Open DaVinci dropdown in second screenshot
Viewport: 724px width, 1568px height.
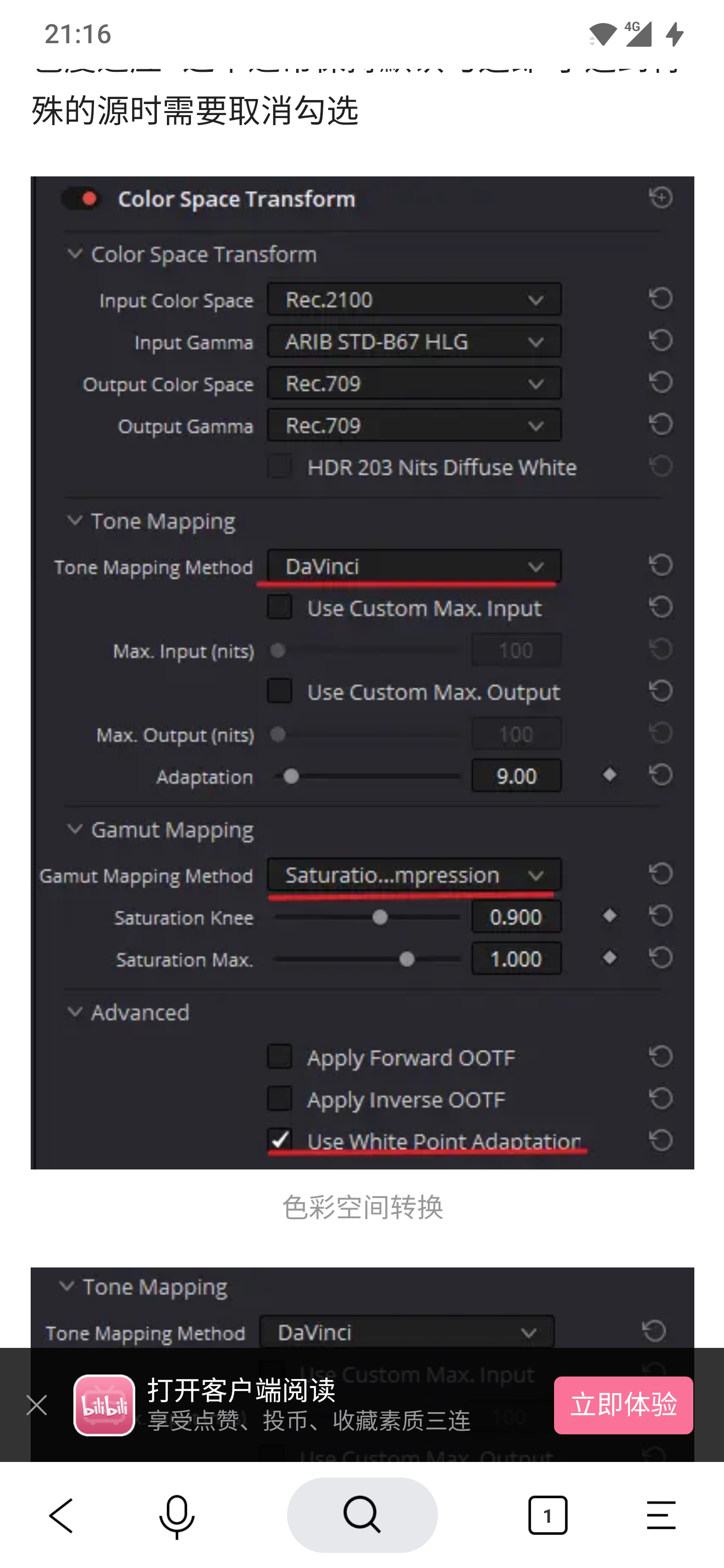coord(407,1332)
